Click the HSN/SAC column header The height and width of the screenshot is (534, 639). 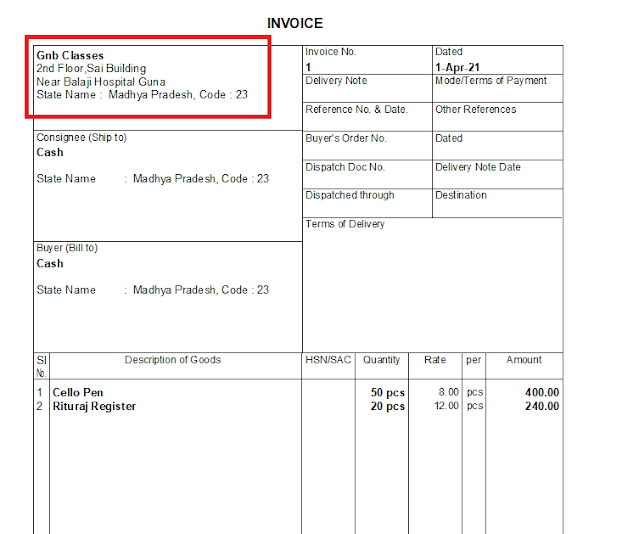coord(328,360)
